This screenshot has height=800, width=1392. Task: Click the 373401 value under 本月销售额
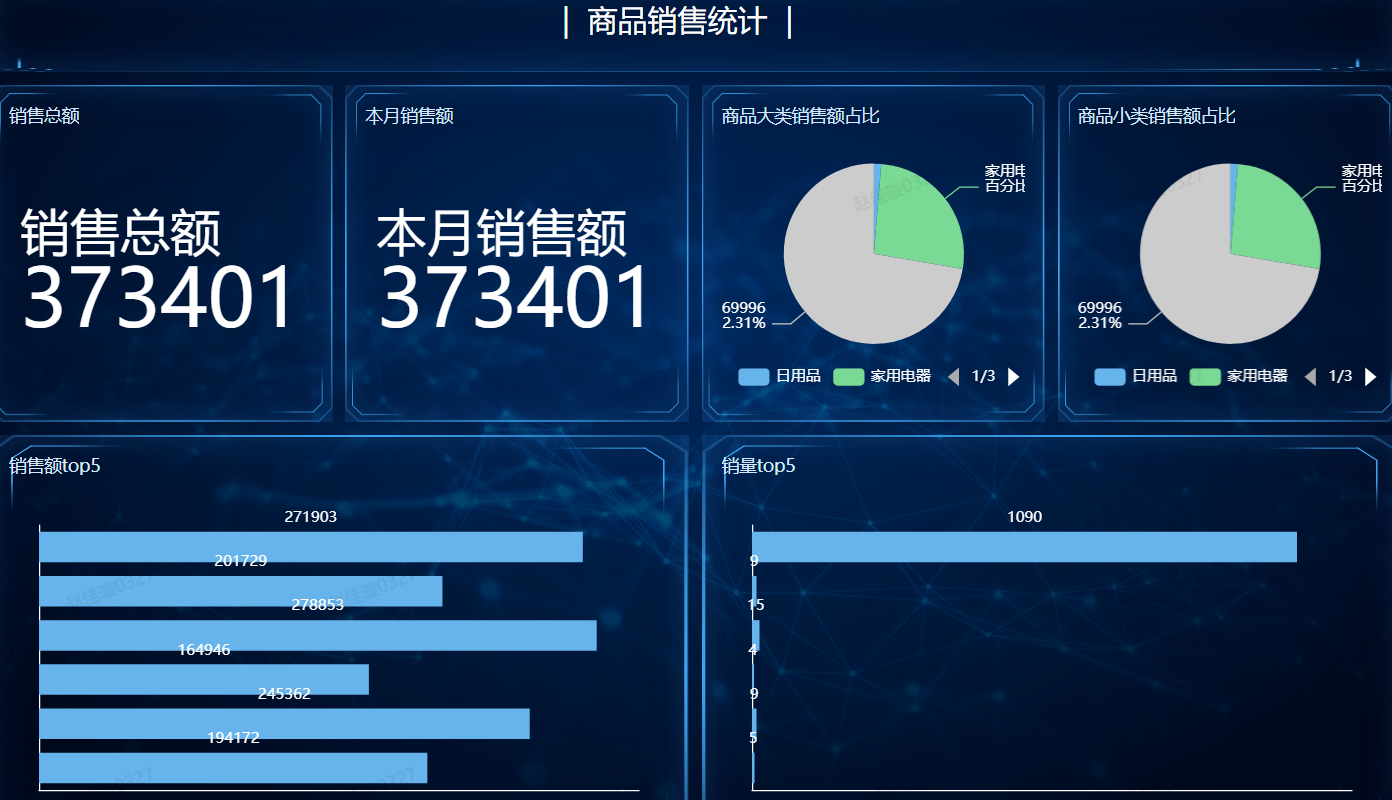click(514, 298)
